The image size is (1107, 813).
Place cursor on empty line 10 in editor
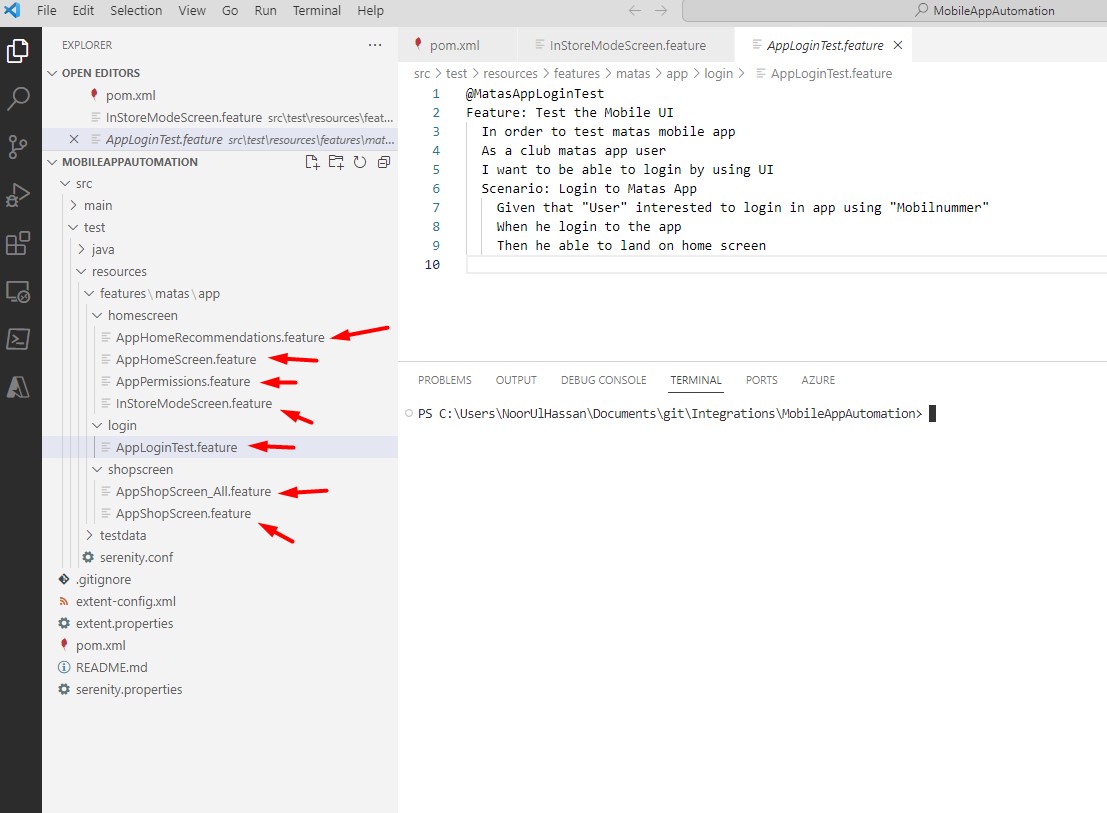coord(786,265)
